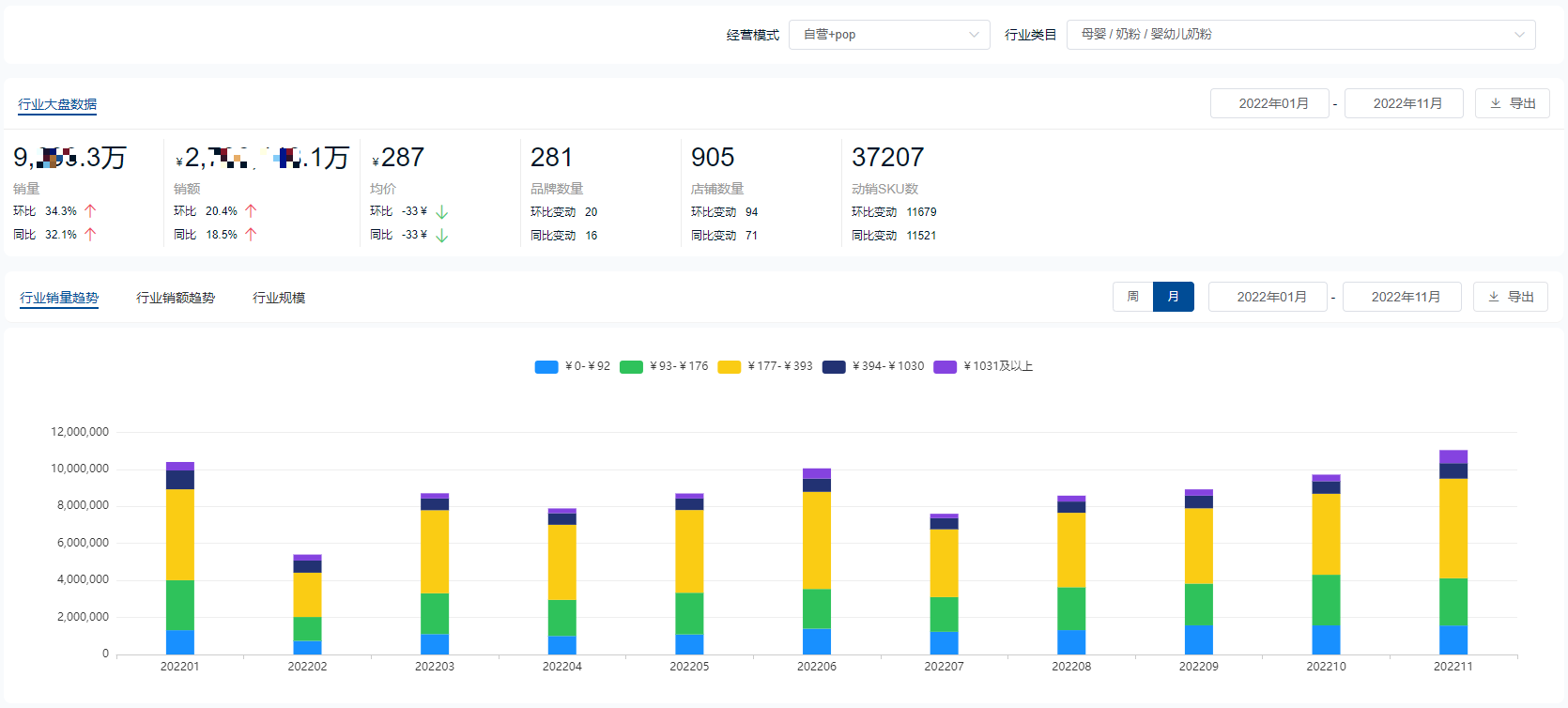Switch to 行业销额趋势 tab
Screen dimensions: 1568x708
[x=176, y=298]
